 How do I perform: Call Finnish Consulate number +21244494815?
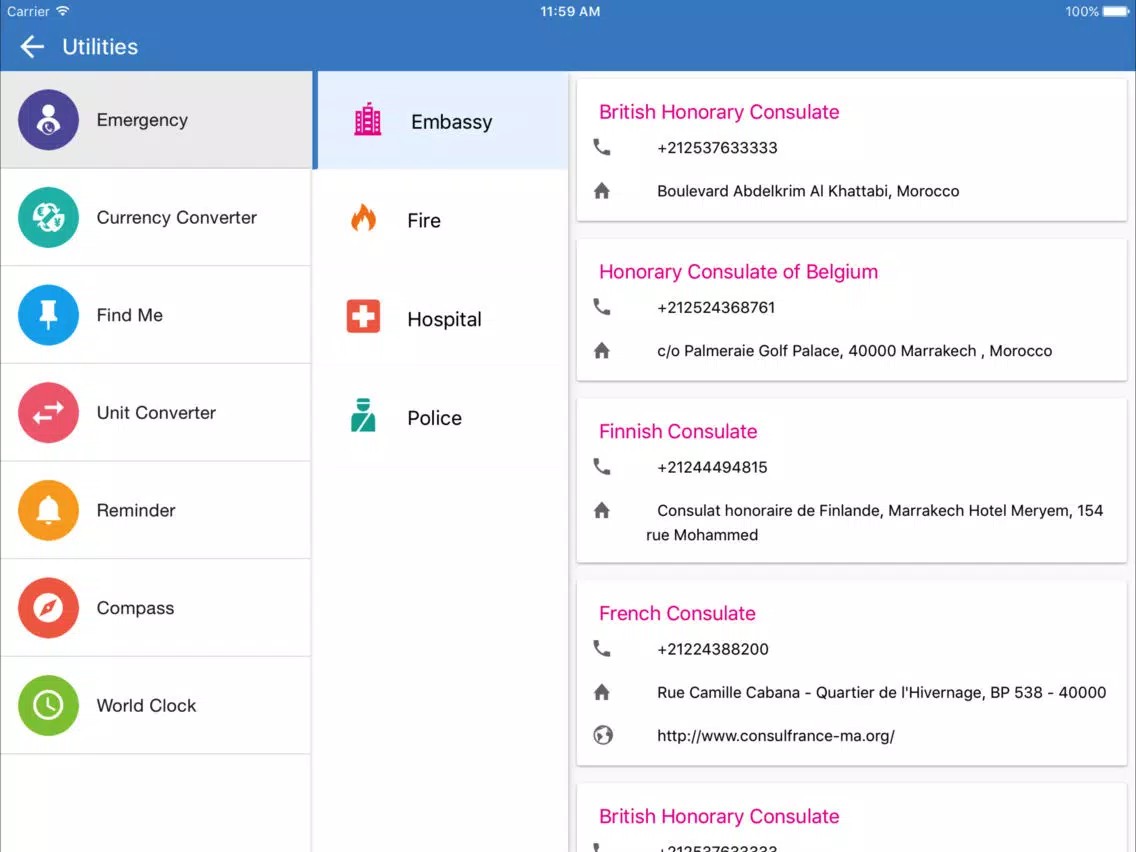click(711, 467)
